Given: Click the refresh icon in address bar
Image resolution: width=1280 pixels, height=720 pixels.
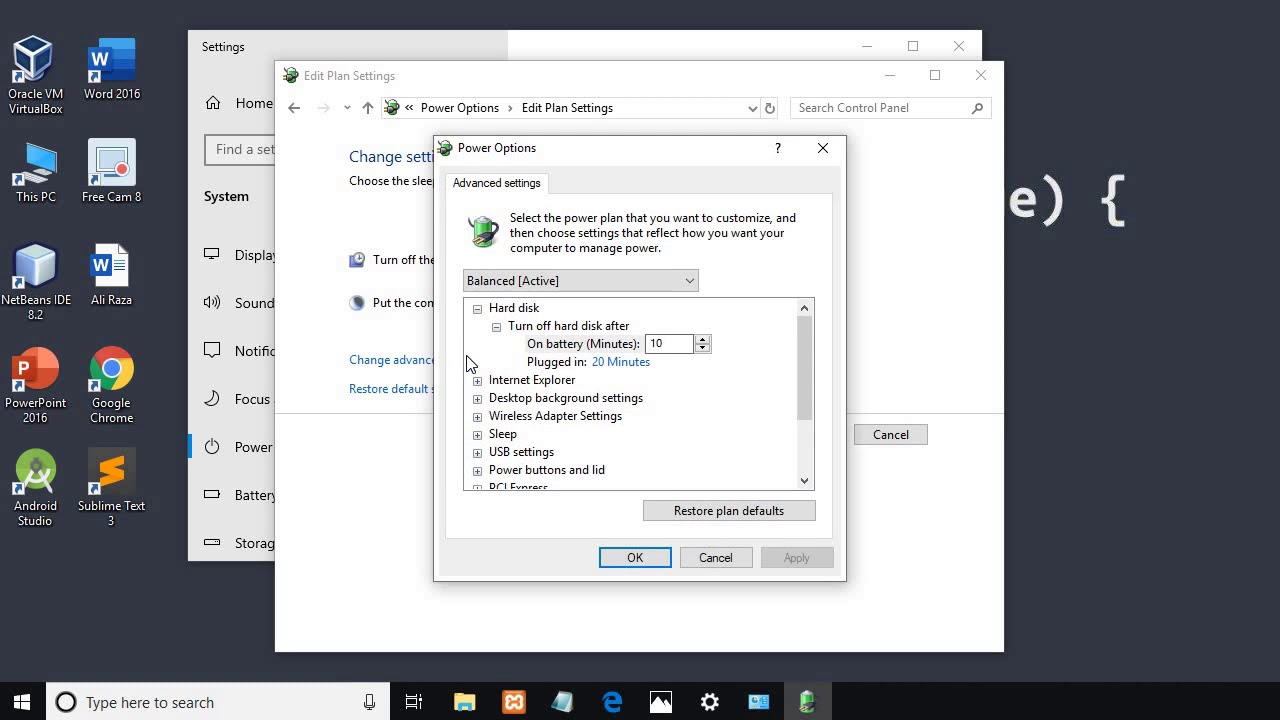Looking at the screenshot, I should [x=769, y=108].
